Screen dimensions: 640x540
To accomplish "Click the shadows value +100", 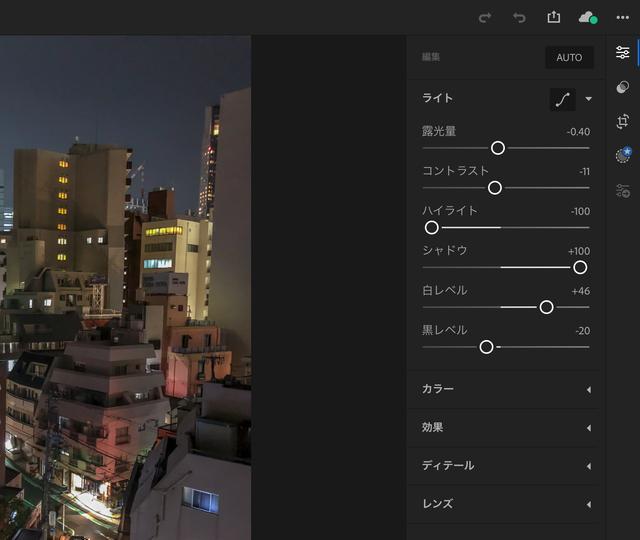I will (x=579, y=251).
